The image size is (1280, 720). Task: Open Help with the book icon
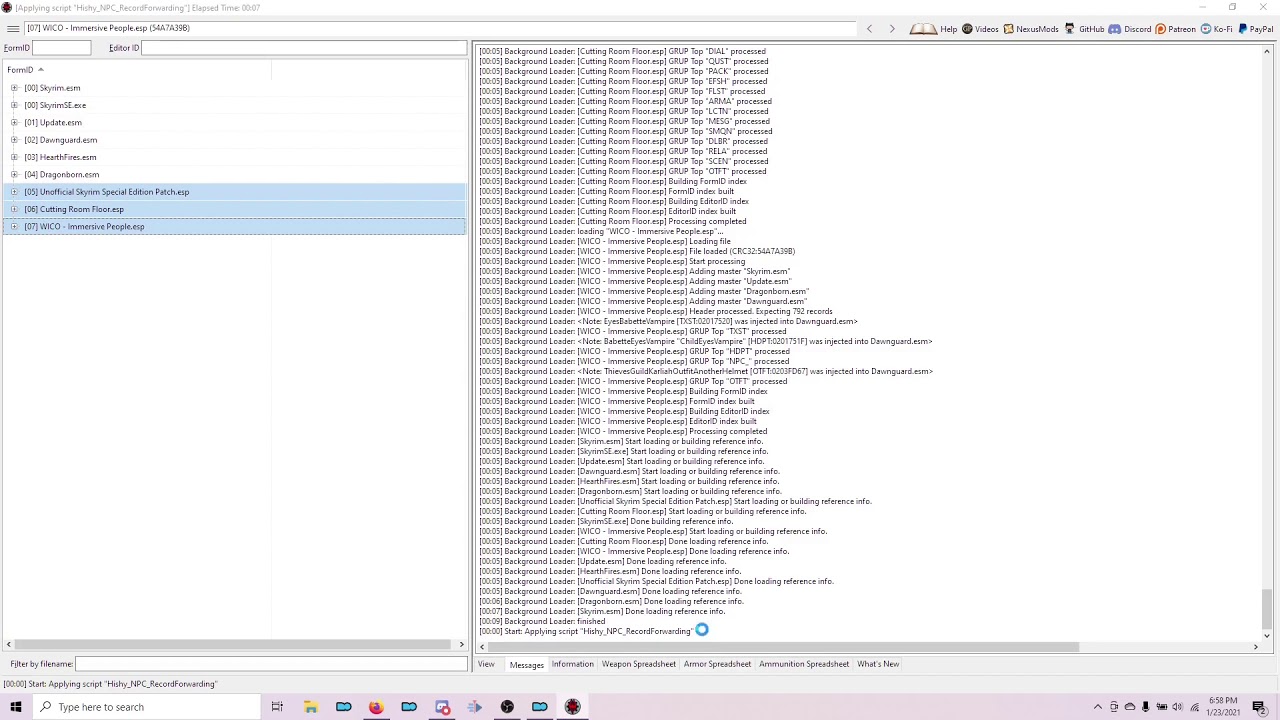click(x=933, y=29)
